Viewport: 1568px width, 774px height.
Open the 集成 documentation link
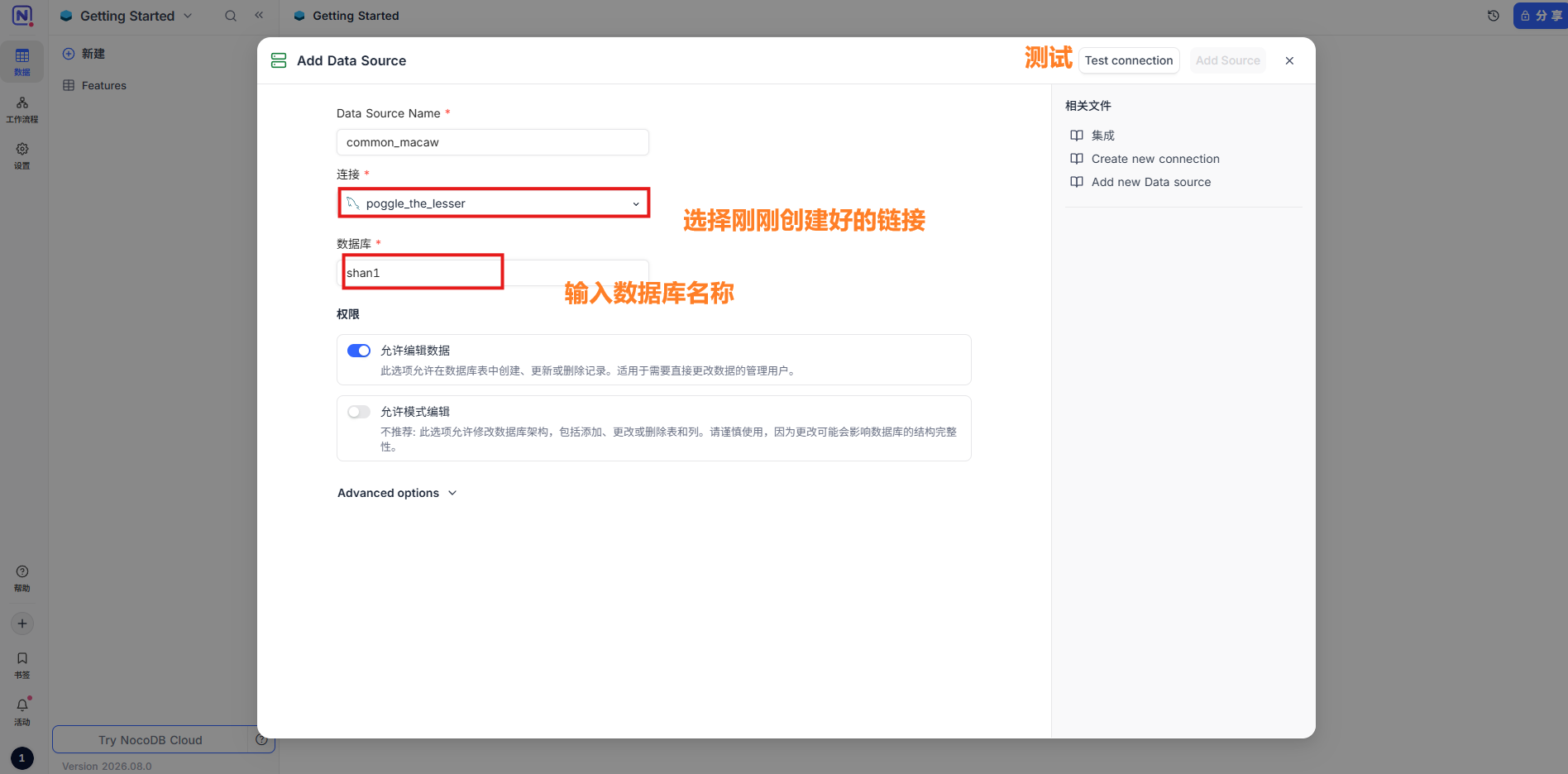click(x=1103, y=136)
